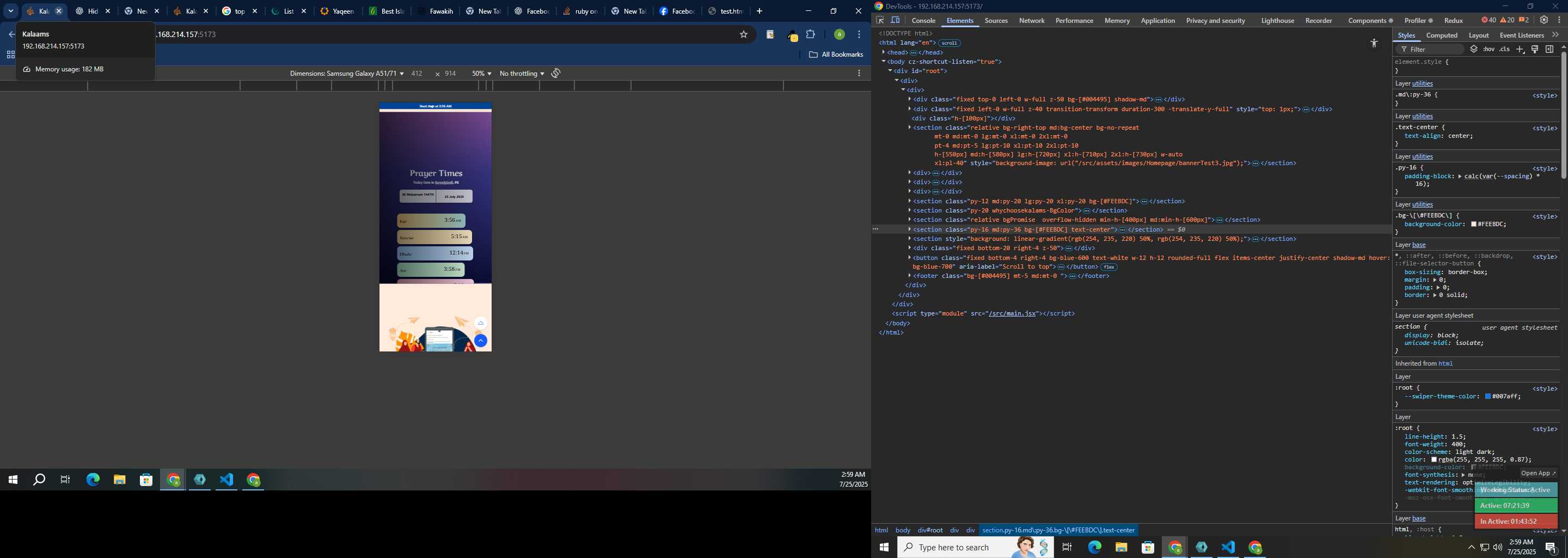Bookmark this page with the star icon
The image size is (1568, 558).
point(743,35)
